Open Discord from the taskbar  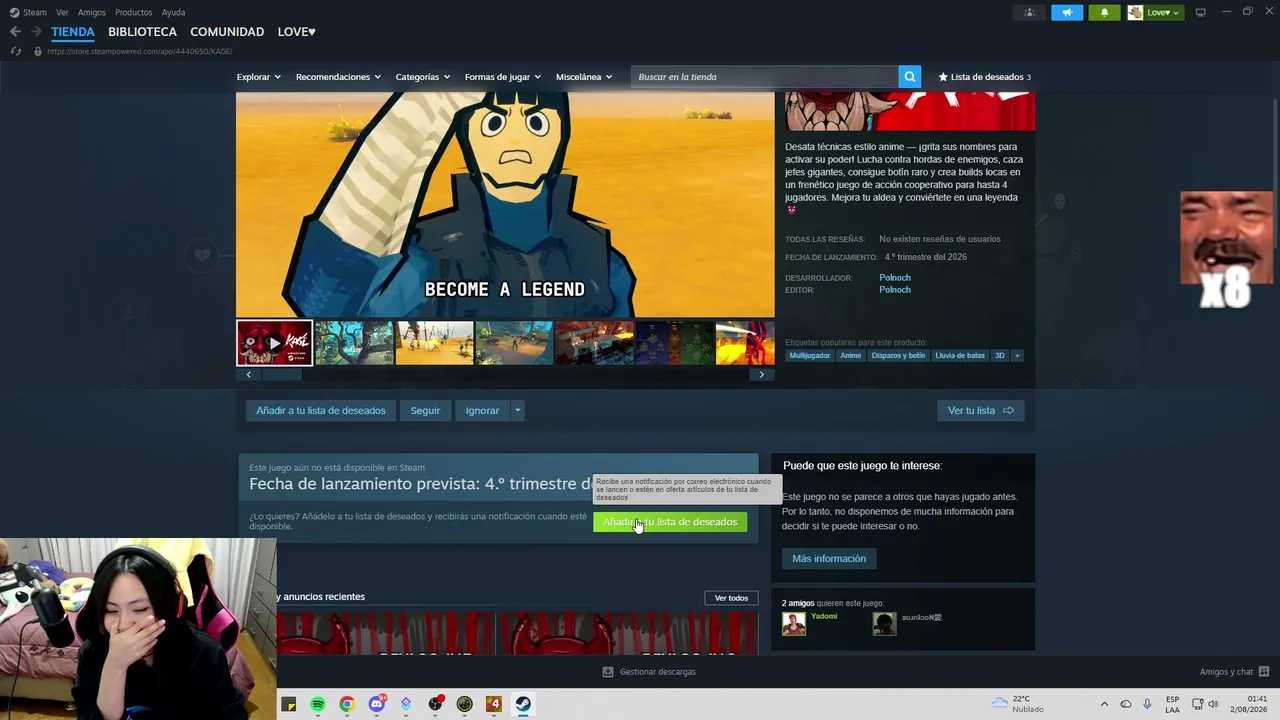pyautogui.click(x=377, y=704)
